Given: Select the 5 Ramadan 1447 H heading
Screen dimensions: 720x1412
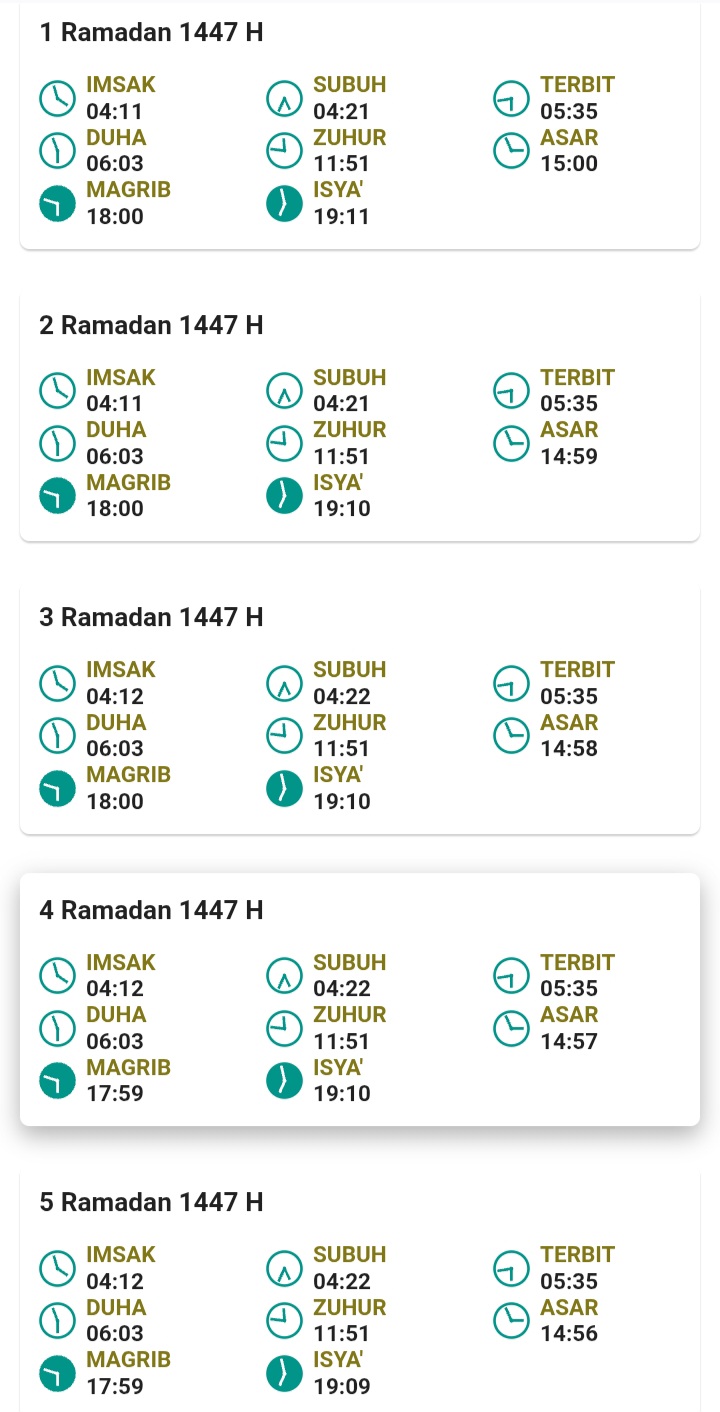Looking at the screenshot, I should [x=151, y=1202].
